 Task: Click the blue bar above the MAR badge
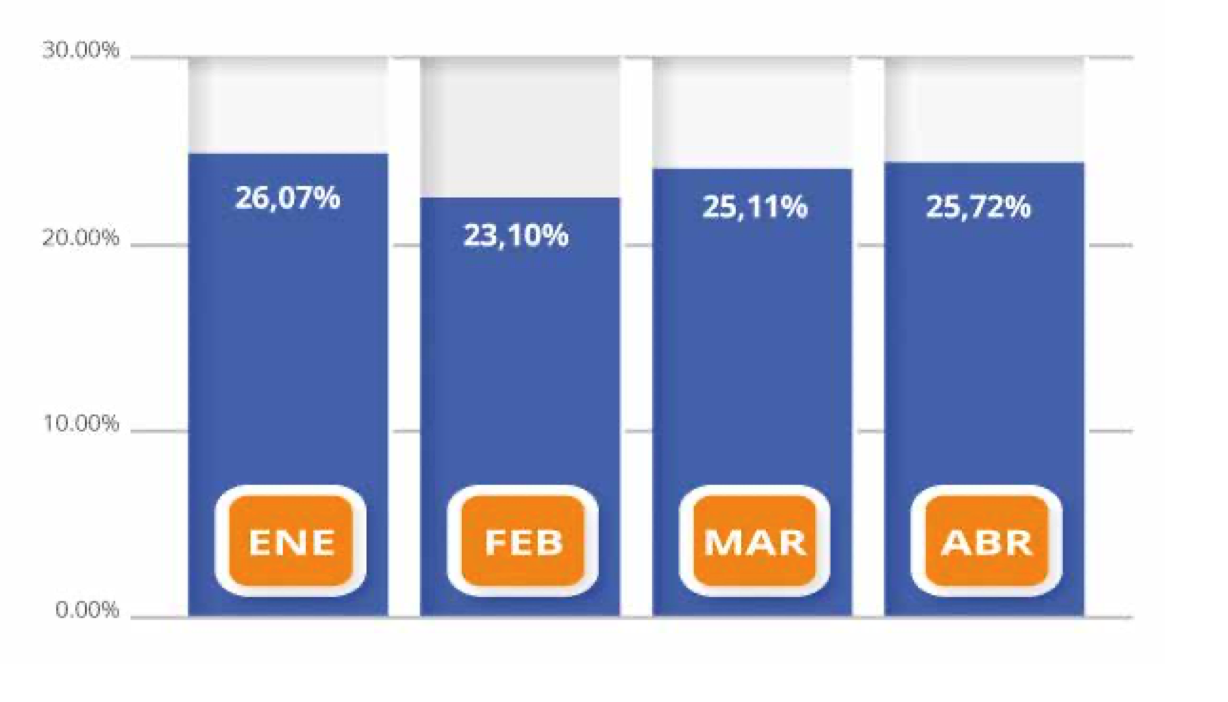pyautogui.click(x=752, y=350)
